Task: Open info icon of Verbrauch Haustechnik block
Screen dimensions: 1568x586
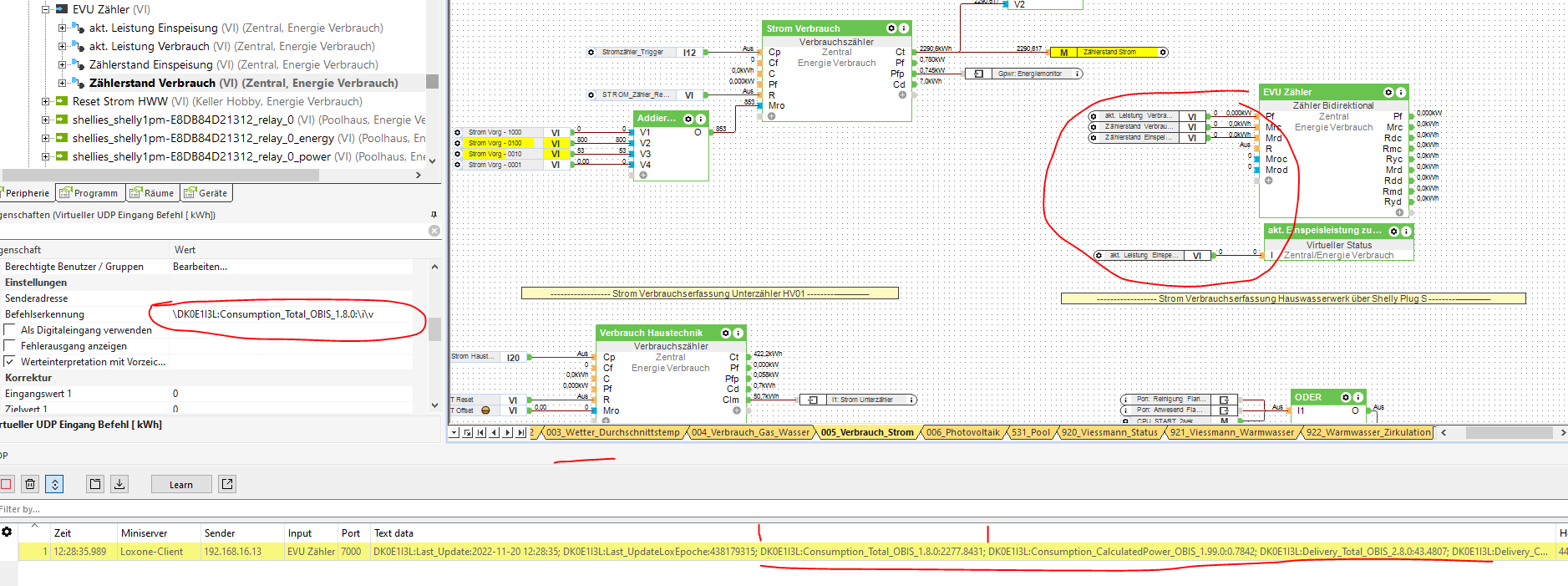Action: (x=738, y=333)
